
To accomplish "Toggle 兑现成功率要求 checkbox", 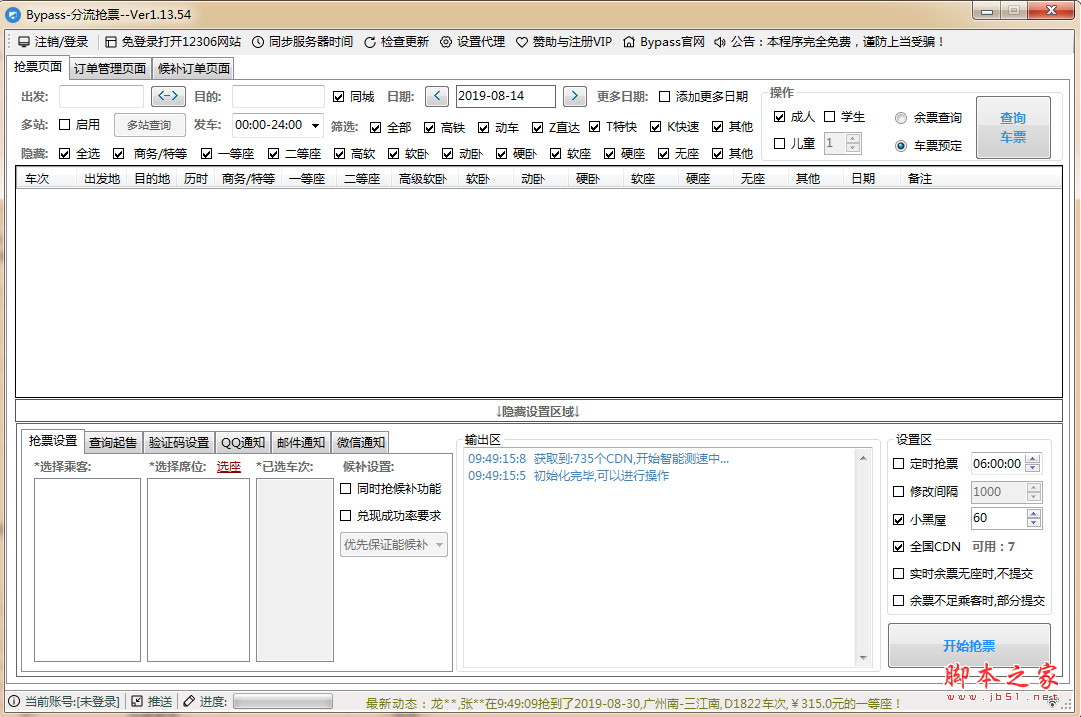I will tap(346, 516).
